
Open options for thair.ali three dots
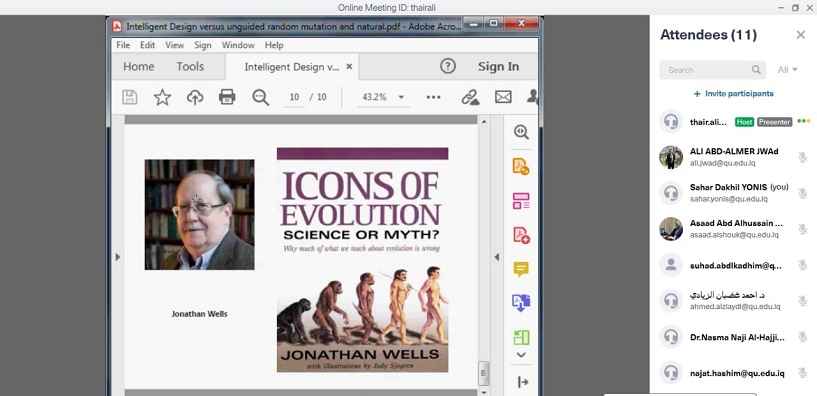804,121
